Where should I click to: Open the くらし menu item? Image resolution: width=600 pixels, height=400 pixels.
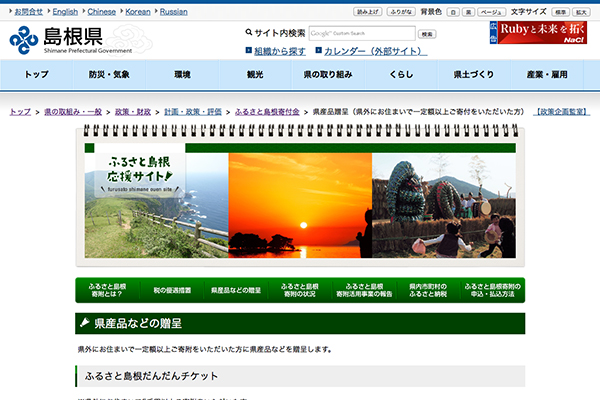401,75
